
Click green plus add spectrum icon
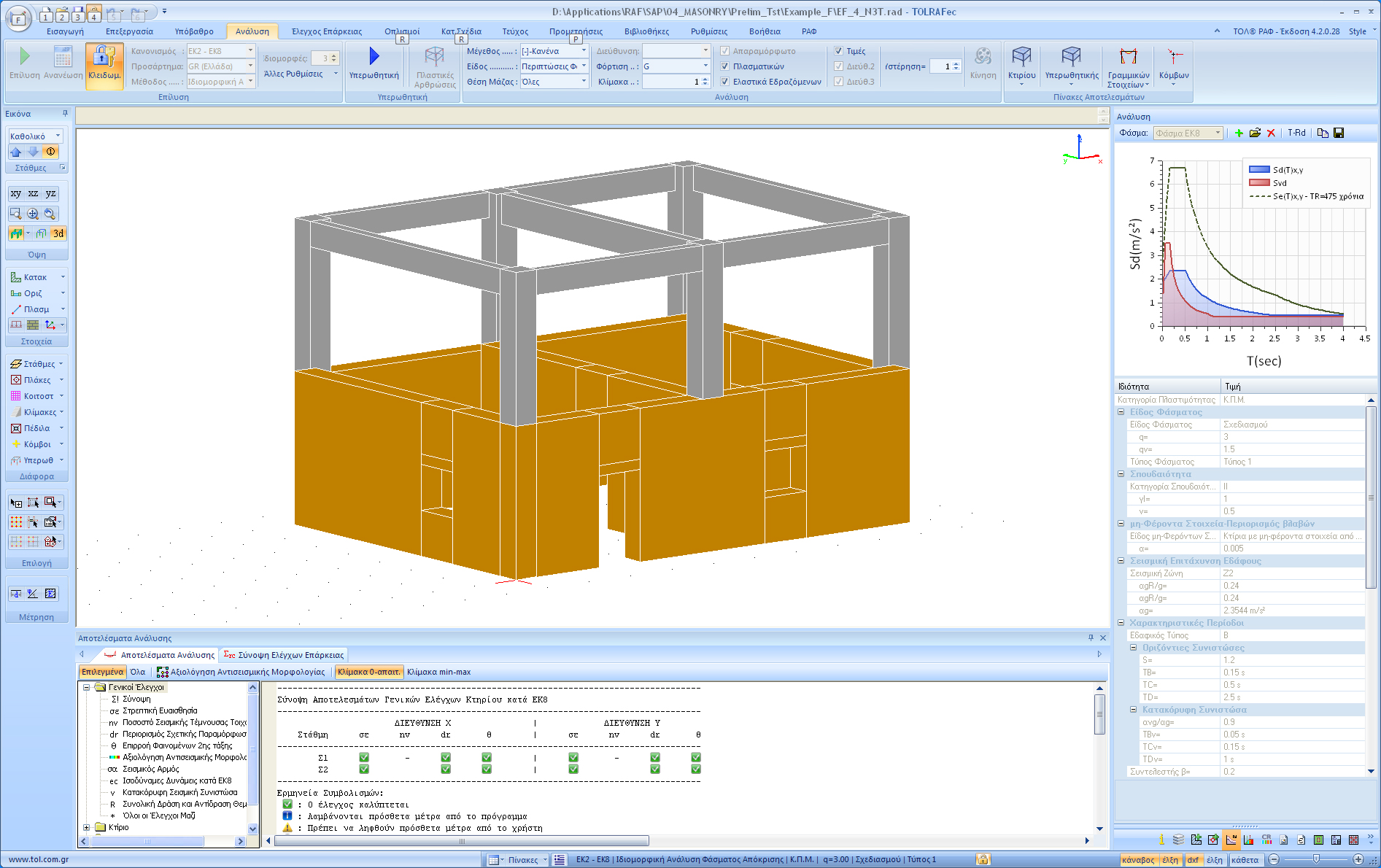[1239, 133]
